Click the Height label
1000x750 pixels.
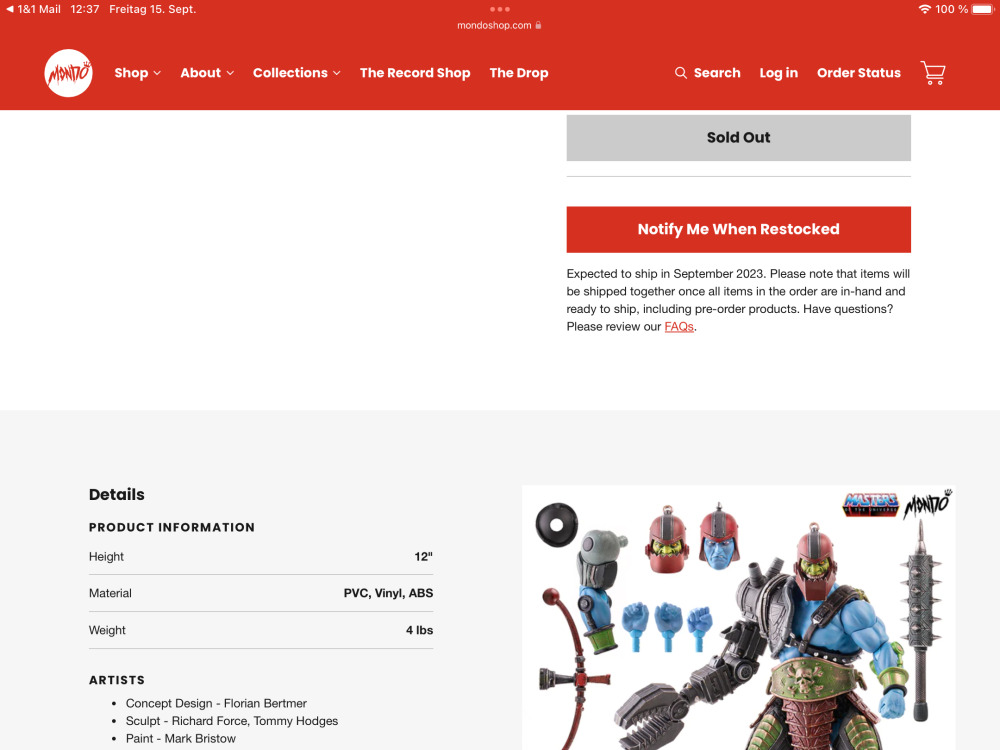click(x=107, y=557)
